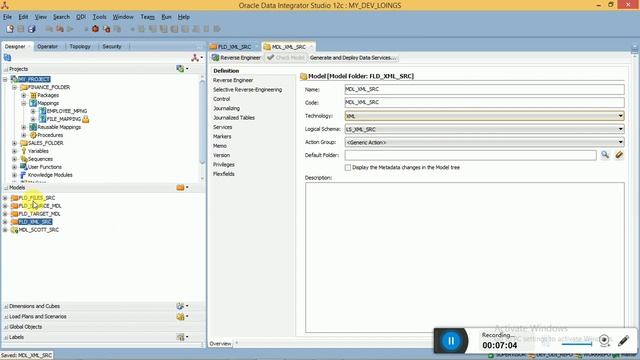Screen dimensions: 640x360
Task: Select the Procedures node
Action: tap(50, 135)
